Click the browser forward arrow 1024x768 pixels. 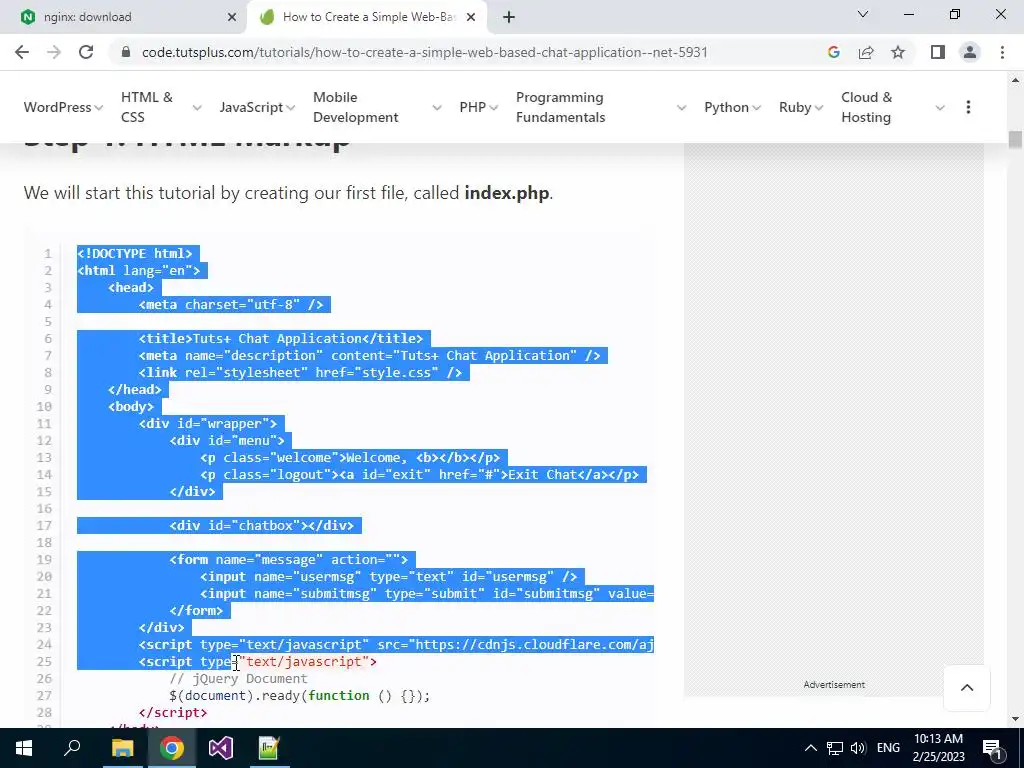pos(54,52)
